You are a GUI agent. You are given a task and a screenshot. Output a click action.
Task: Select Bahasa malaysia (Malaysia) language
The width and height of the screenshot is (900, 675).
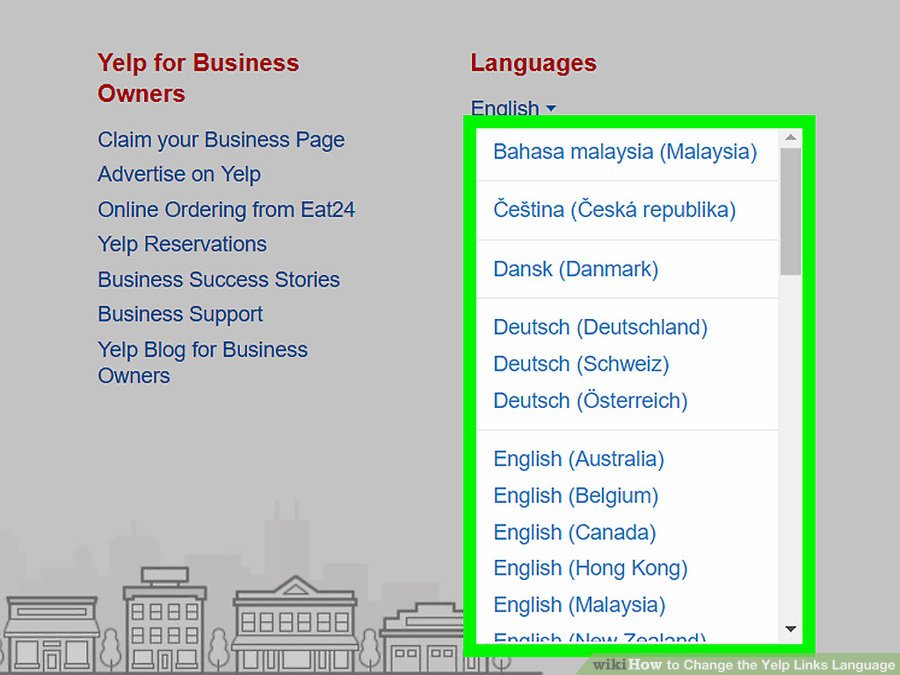(625, 152)
